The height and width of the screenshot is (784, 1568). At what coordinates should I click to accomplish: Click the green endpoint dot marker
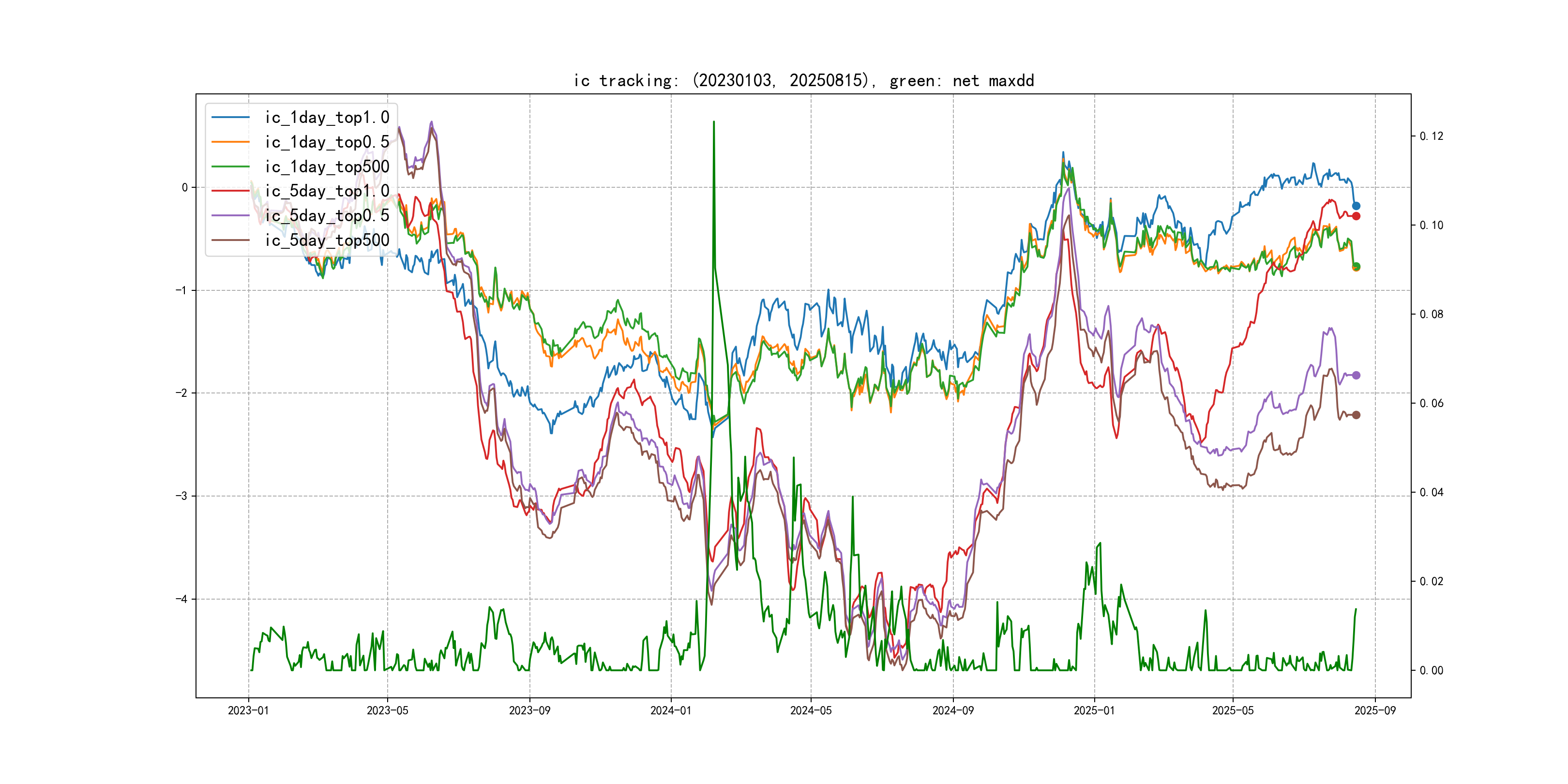[1356, 266]
